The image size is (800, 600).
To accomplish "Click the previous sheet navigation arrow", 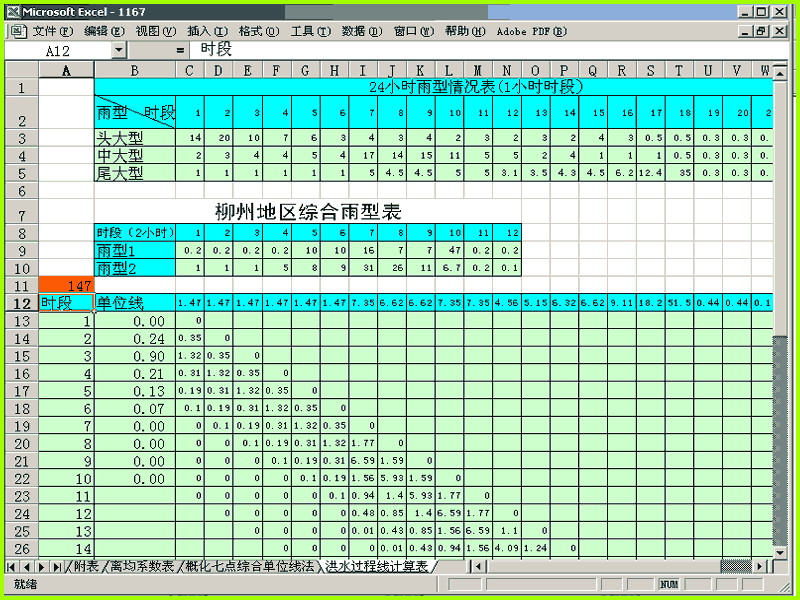I will [x=27, y=566].
